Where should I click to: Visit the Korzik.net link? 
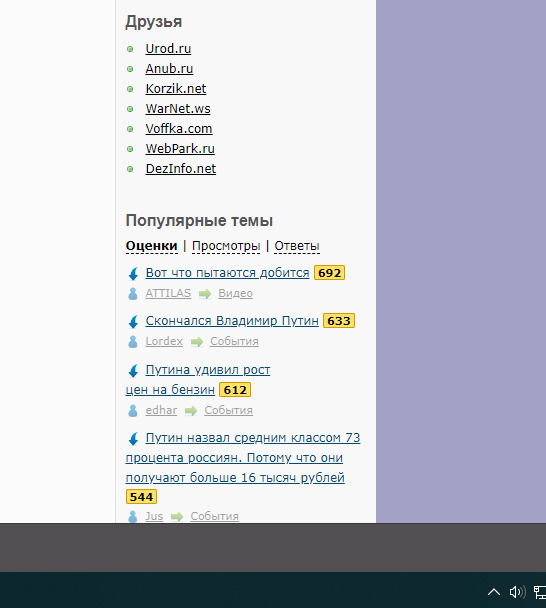click(x=176, y=89)
